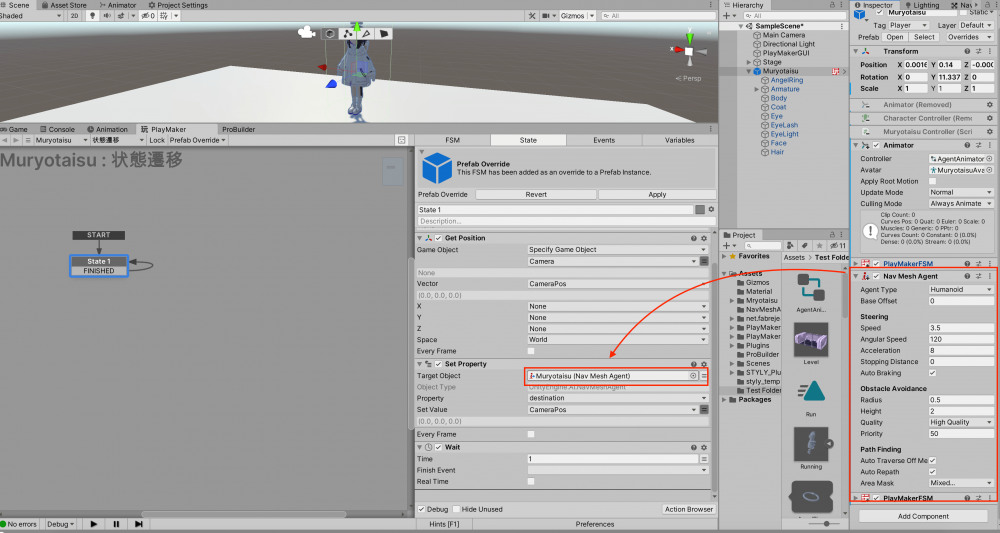
Task: Click the Prefab Open button
Action: 895,37
